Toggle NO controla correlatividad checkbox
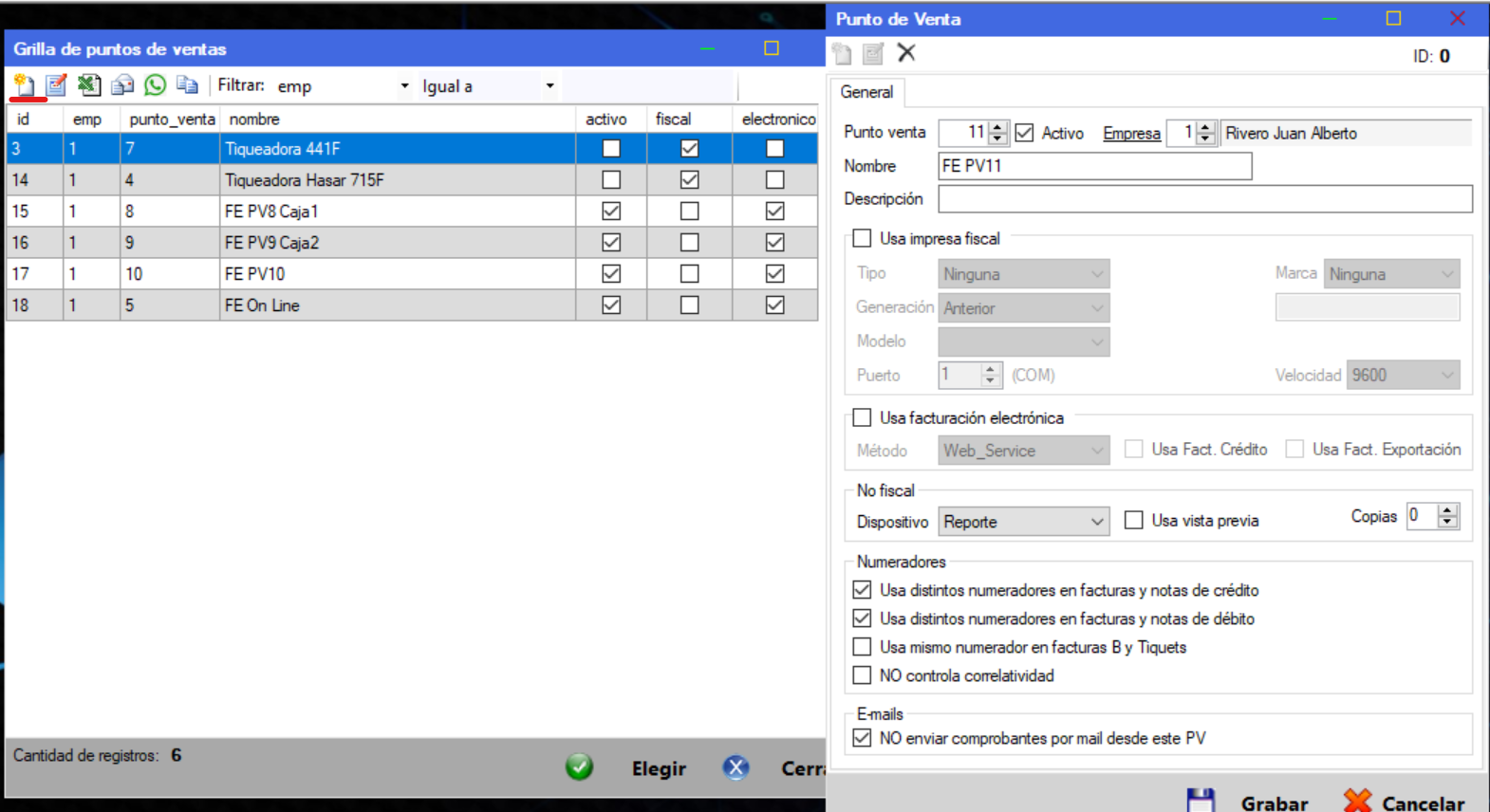The width and height of the screenshot is (1490, 812). coord(862,675)
